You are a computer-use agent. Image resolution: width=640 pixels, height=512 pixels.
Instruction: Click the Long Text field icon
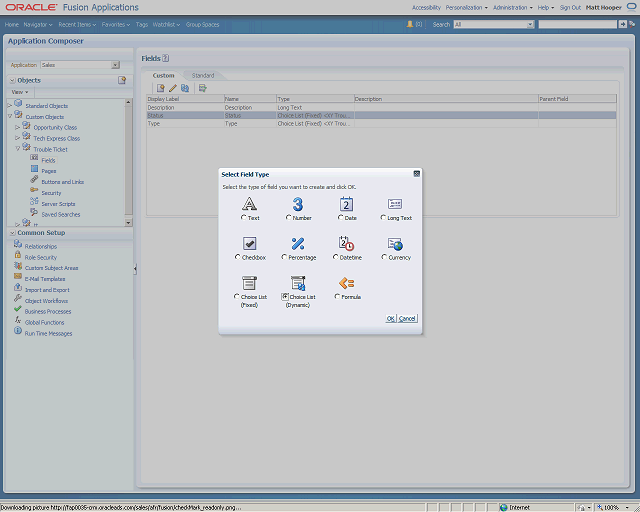tap(395, 204)
